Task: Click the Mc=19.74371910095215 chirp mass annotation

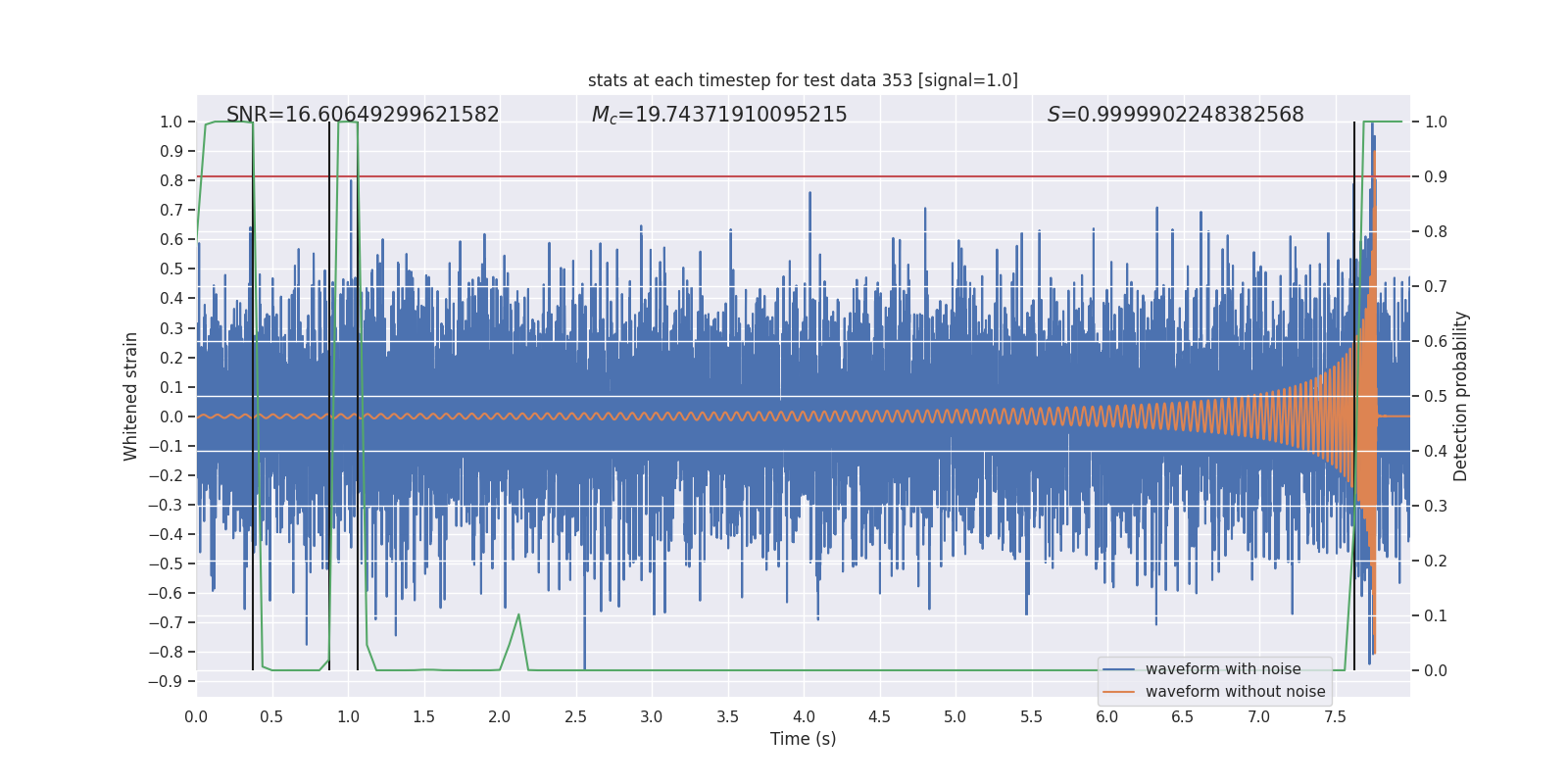Action: pyautogui.click(x=719, y=115)
